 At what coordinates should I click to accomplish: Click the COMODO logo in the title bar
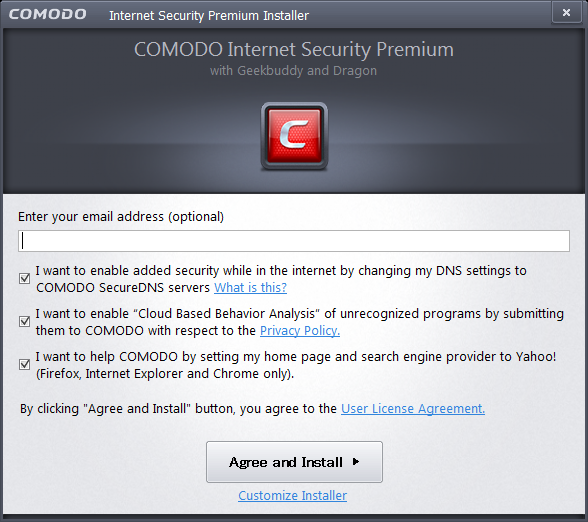(x=48, y=14)
